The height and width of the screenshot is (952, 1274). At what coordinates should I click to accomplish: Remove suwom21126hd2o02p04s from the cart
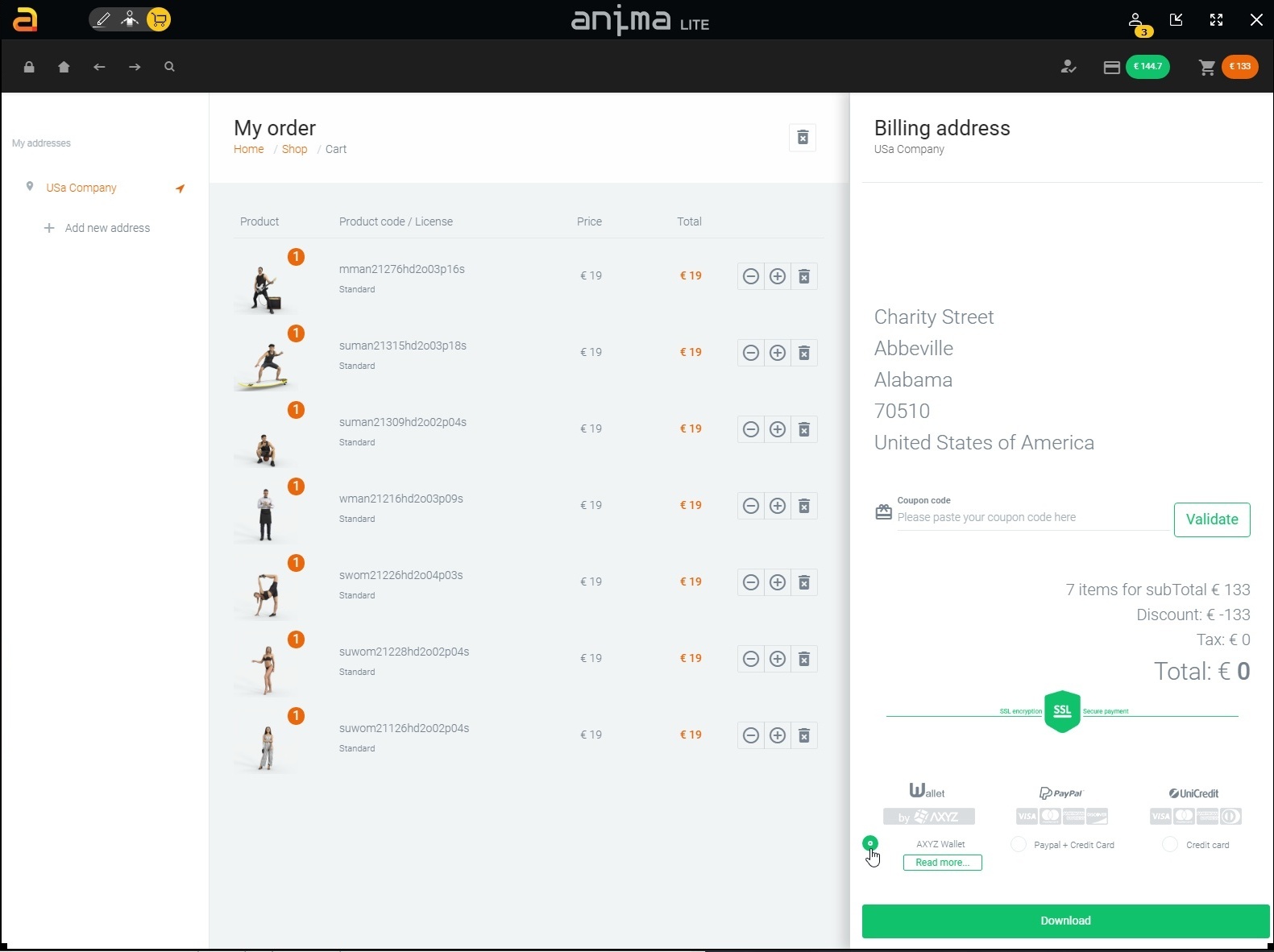(804, 735)
